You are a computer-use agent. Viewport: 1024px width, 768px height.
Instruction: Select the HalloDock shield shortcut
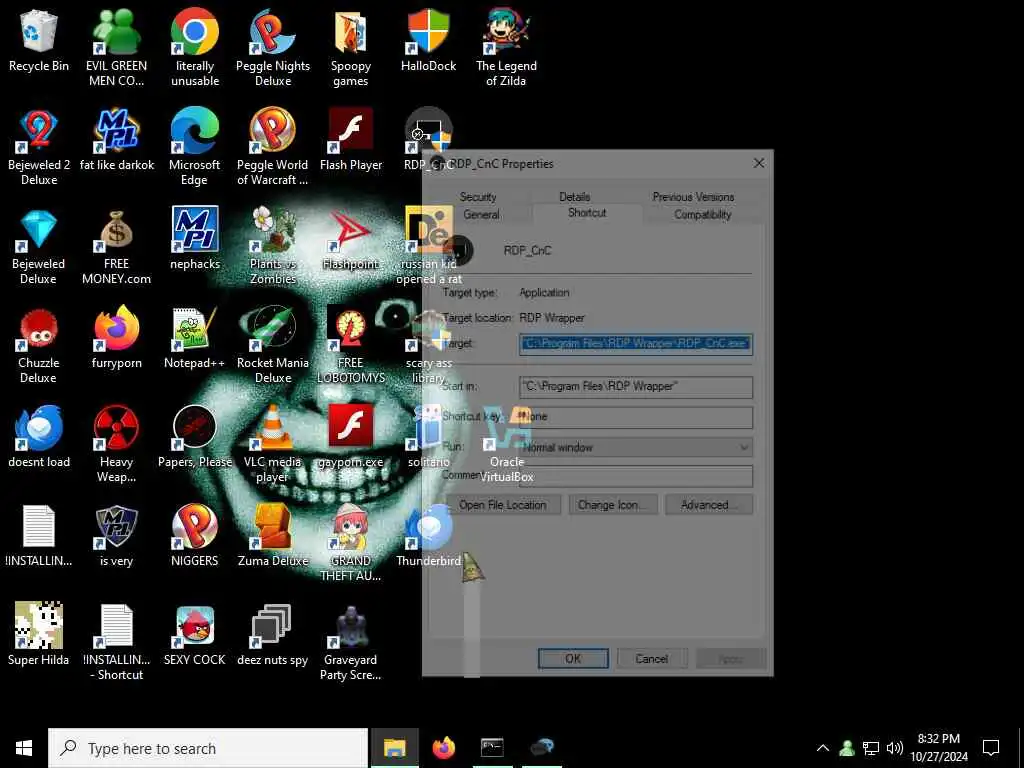tap(428, 40)
